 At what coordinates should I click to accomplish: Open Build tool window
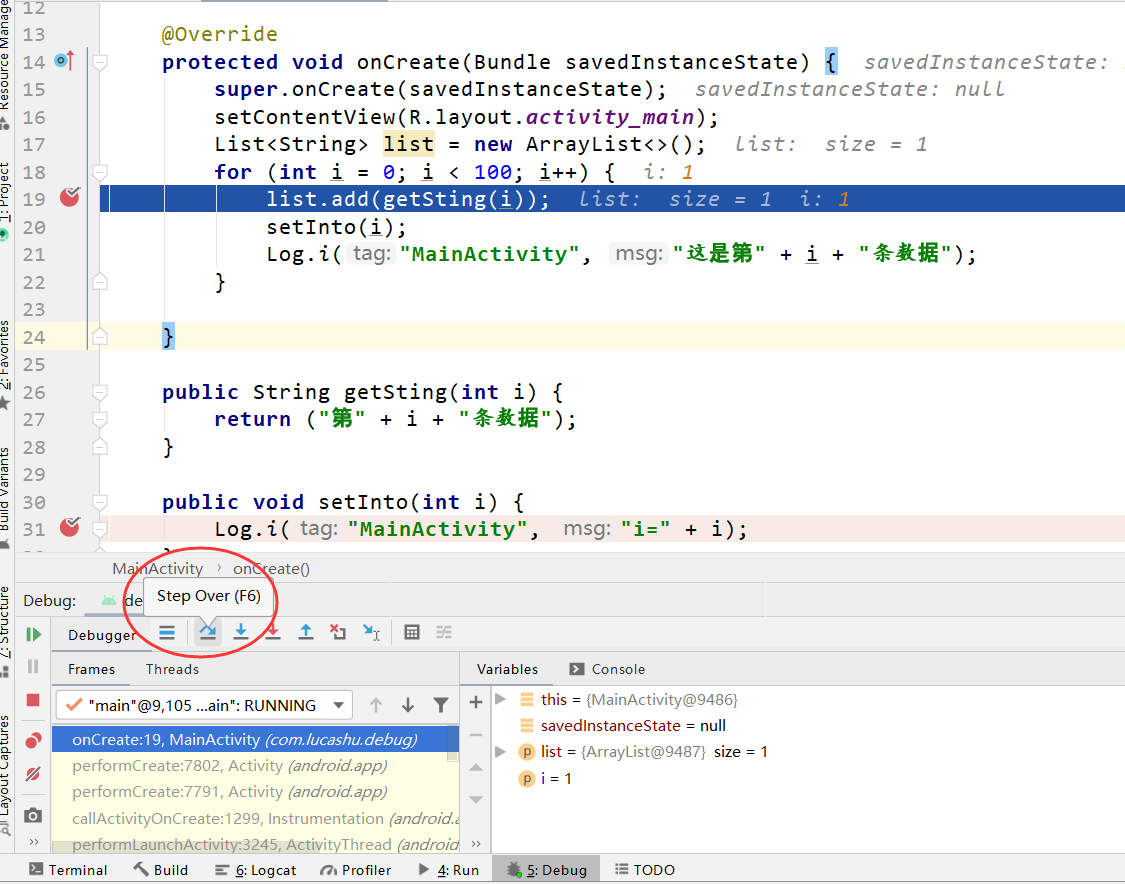coord(161,870)
